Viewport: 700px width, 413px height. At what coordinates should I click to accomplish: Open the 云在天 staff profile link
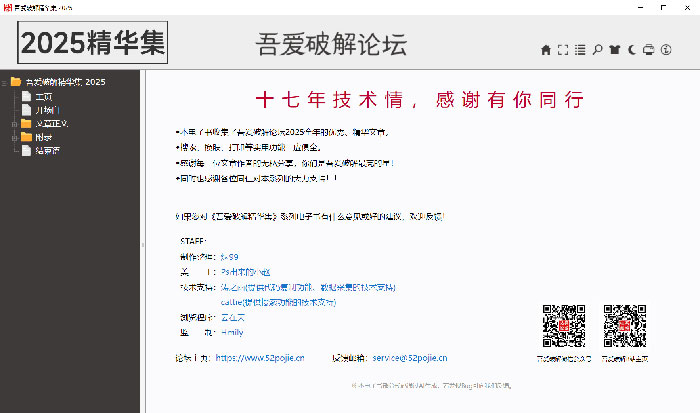(x=233, y=317)
